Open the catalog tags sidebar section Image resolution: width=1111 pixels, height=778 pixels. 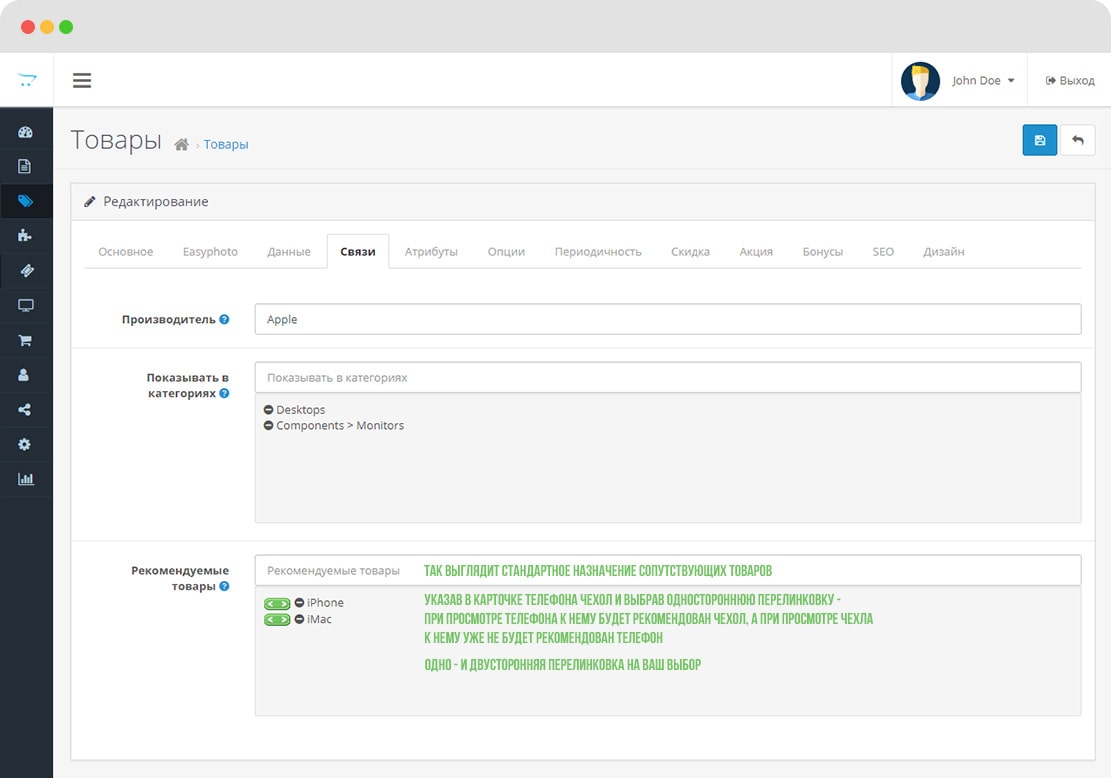coord(26,201)
